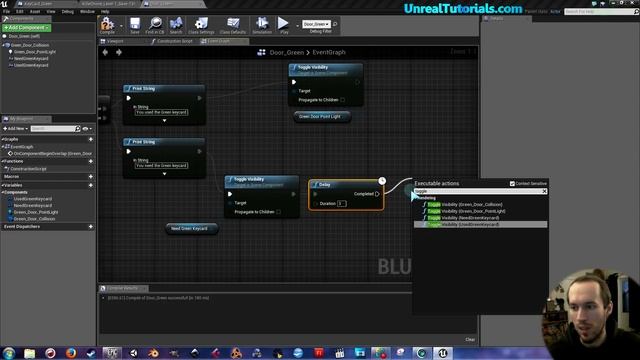This screenshot has width=640, height=360.
Task: Choose Toggle Visibility (Green_Door_Collision) action
Action: click(466, 204)
